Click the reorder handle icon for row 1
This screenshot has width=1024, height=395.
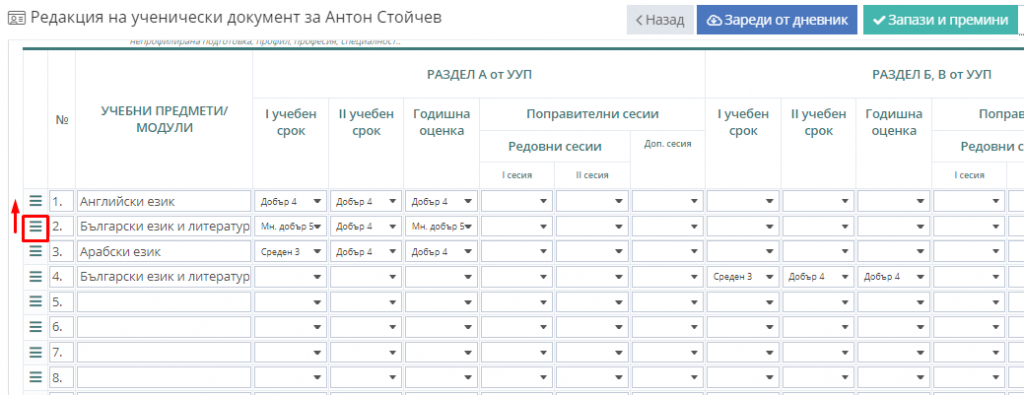coord(35,201)
